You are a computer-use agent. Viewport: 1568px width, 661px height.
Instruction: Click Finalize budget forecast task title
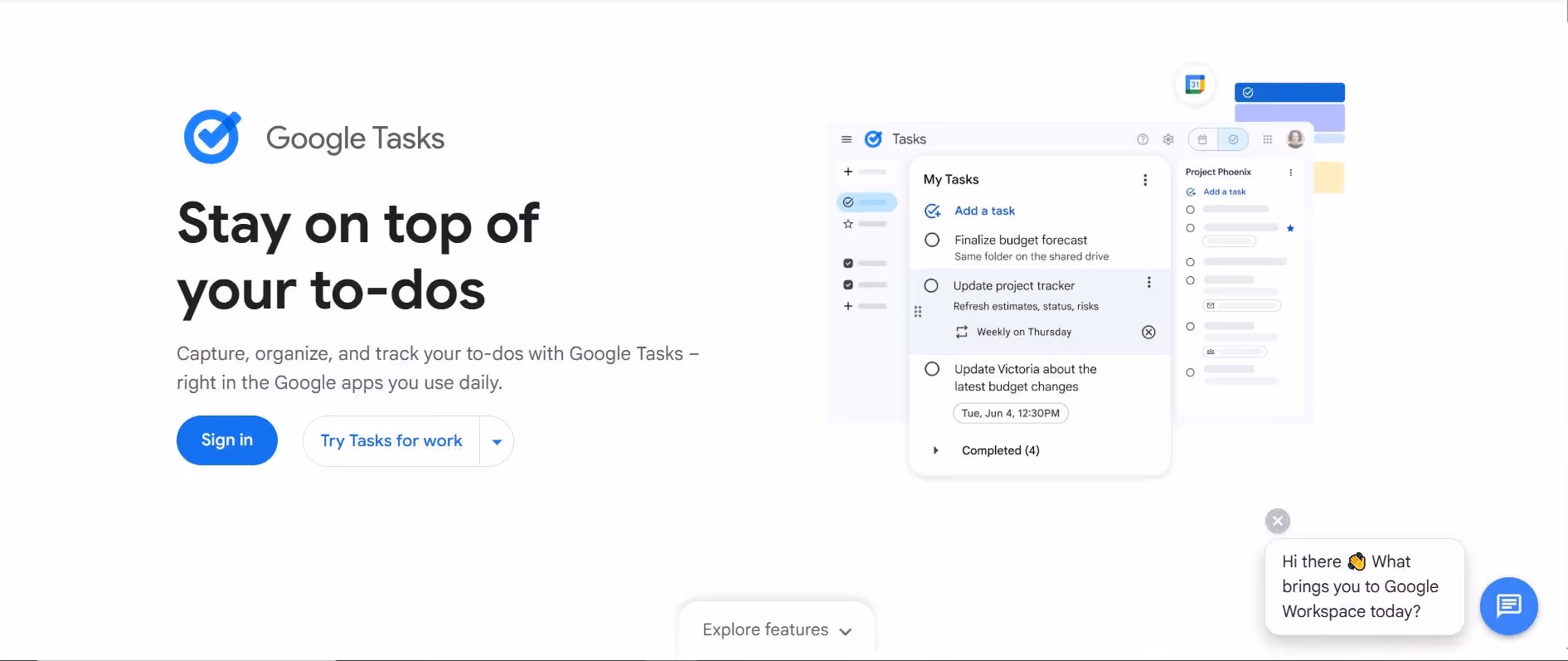click(1021, 240)
